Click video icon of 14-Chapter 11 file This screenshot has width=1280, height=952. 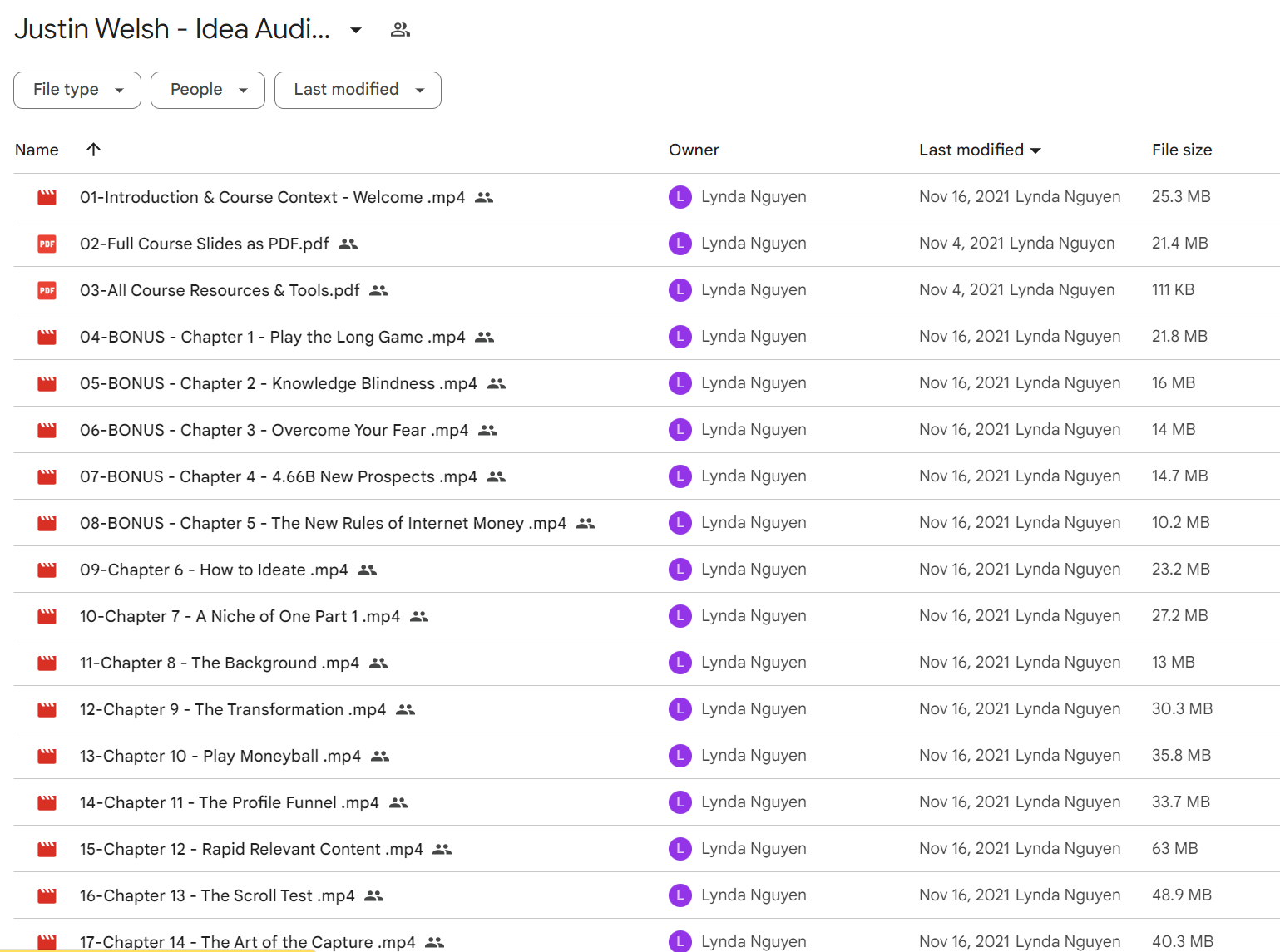47,802
